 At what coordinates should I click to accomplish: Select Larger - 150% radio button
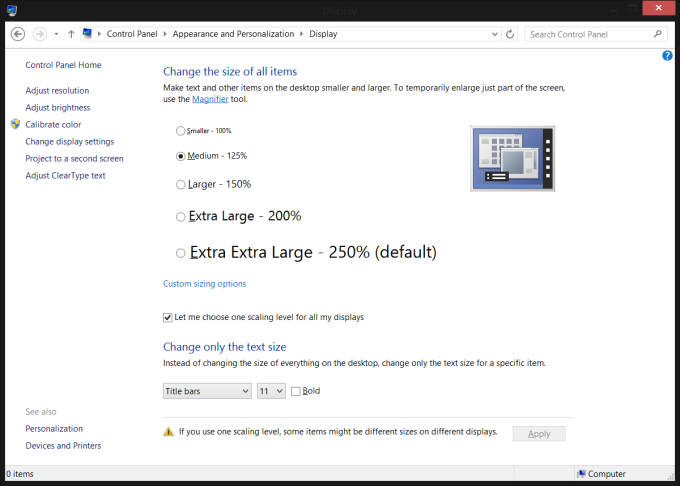coord(180,185)
